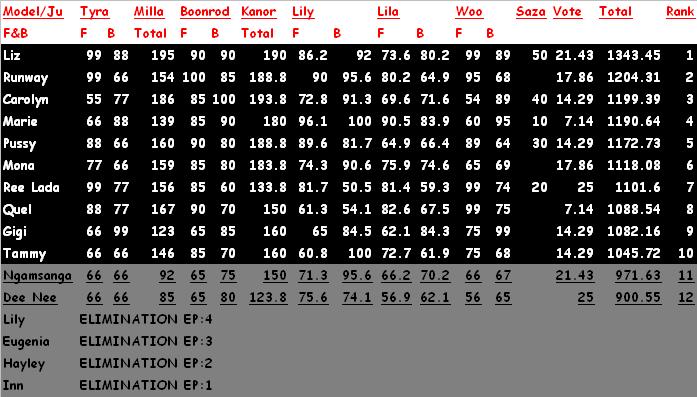The width and height of the screenshot is (697, 397).
Task: Select the "Woo" judge header
Action: (469, 12)
